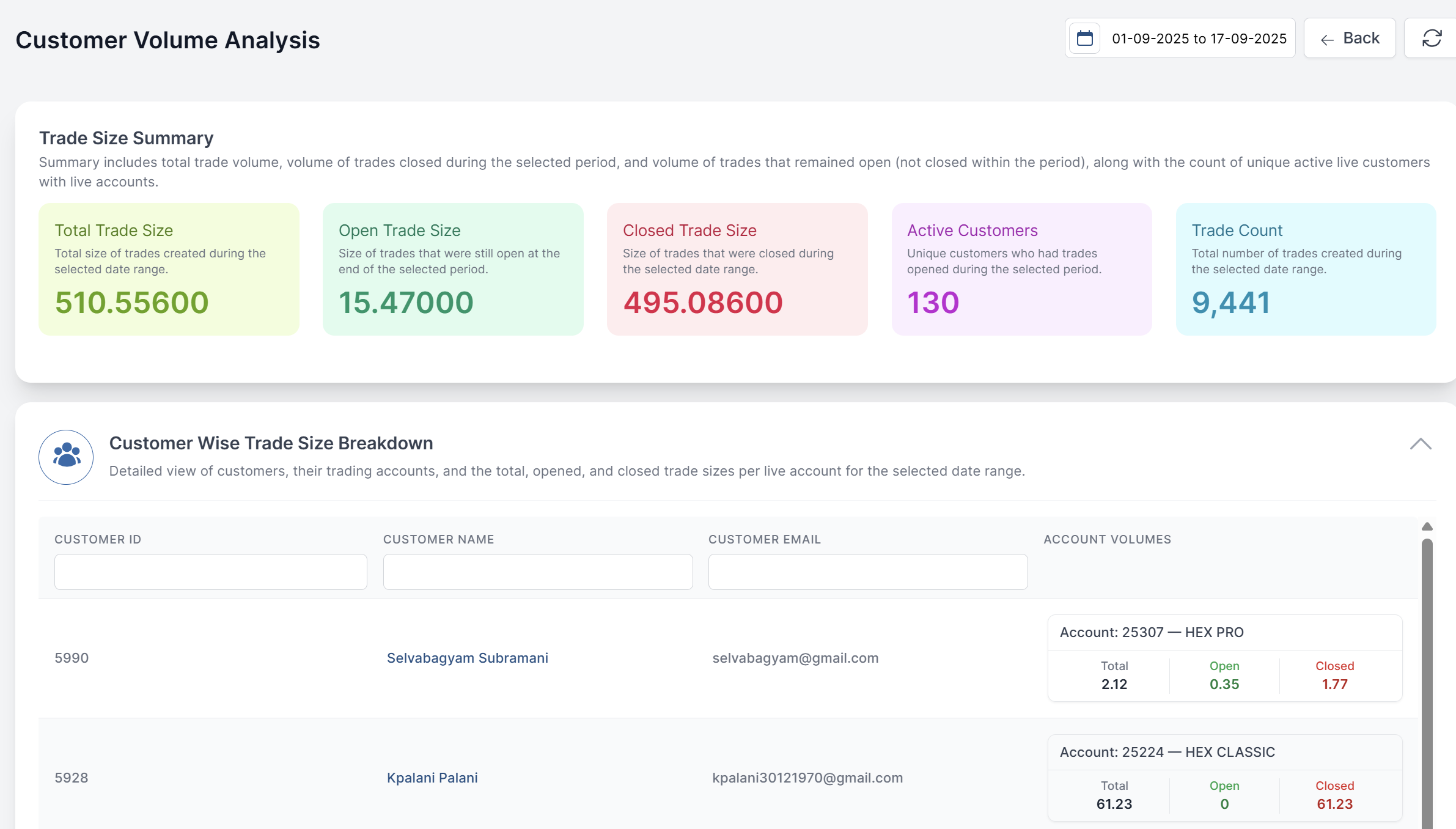Image resolution: width=1456 pixels, height=829 pixels.
Task: Click the active customers count 130
Action: coord(933,303)
